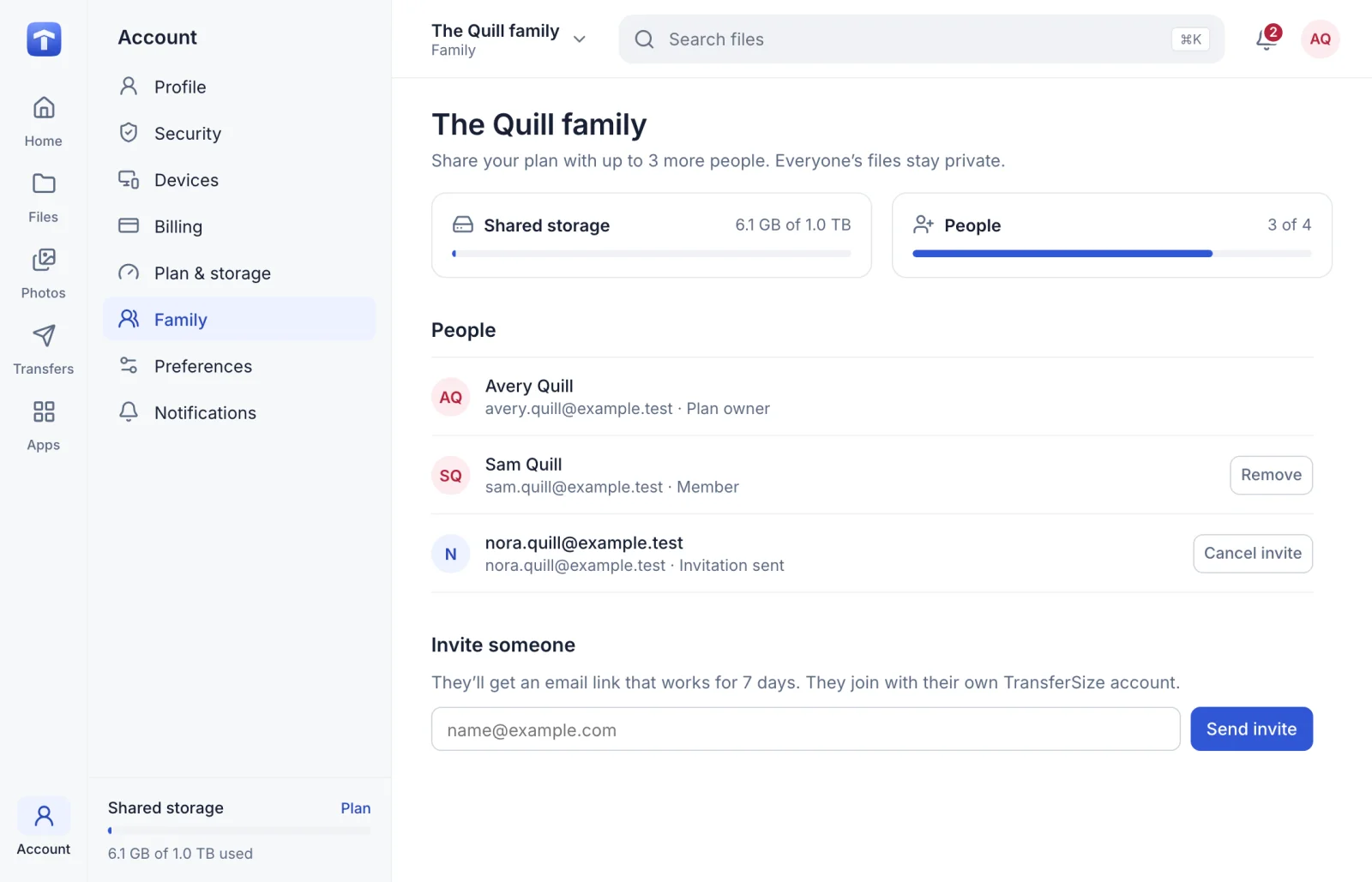Expand The Quill family workspace switcher
Viewport: 1372px width, 882px height.
(x=509, y=39)
